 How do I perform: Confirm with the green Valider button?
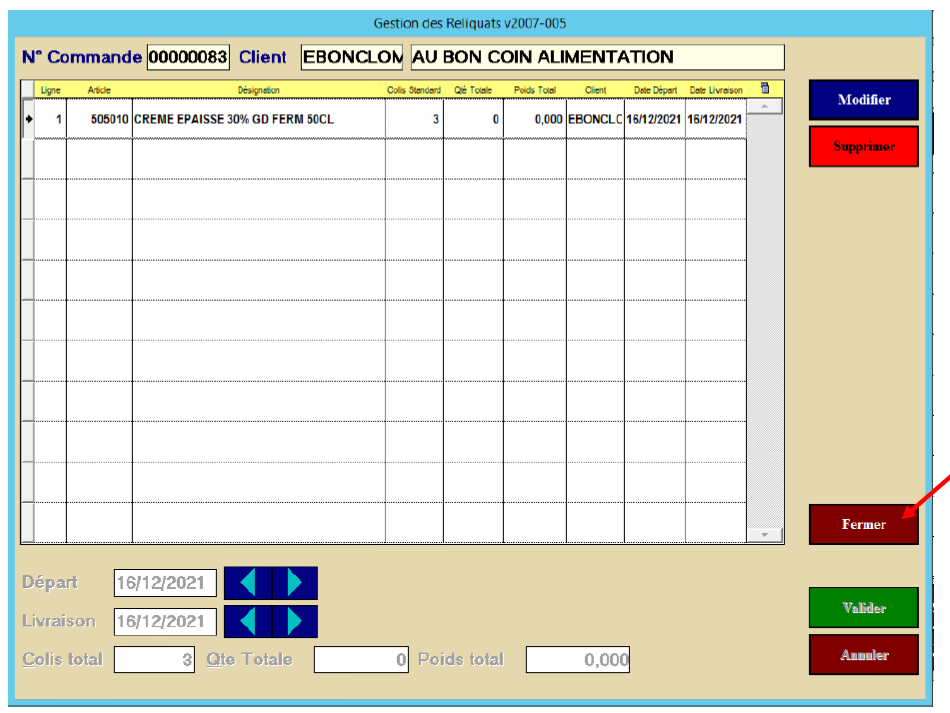click(x=863, y=608)
